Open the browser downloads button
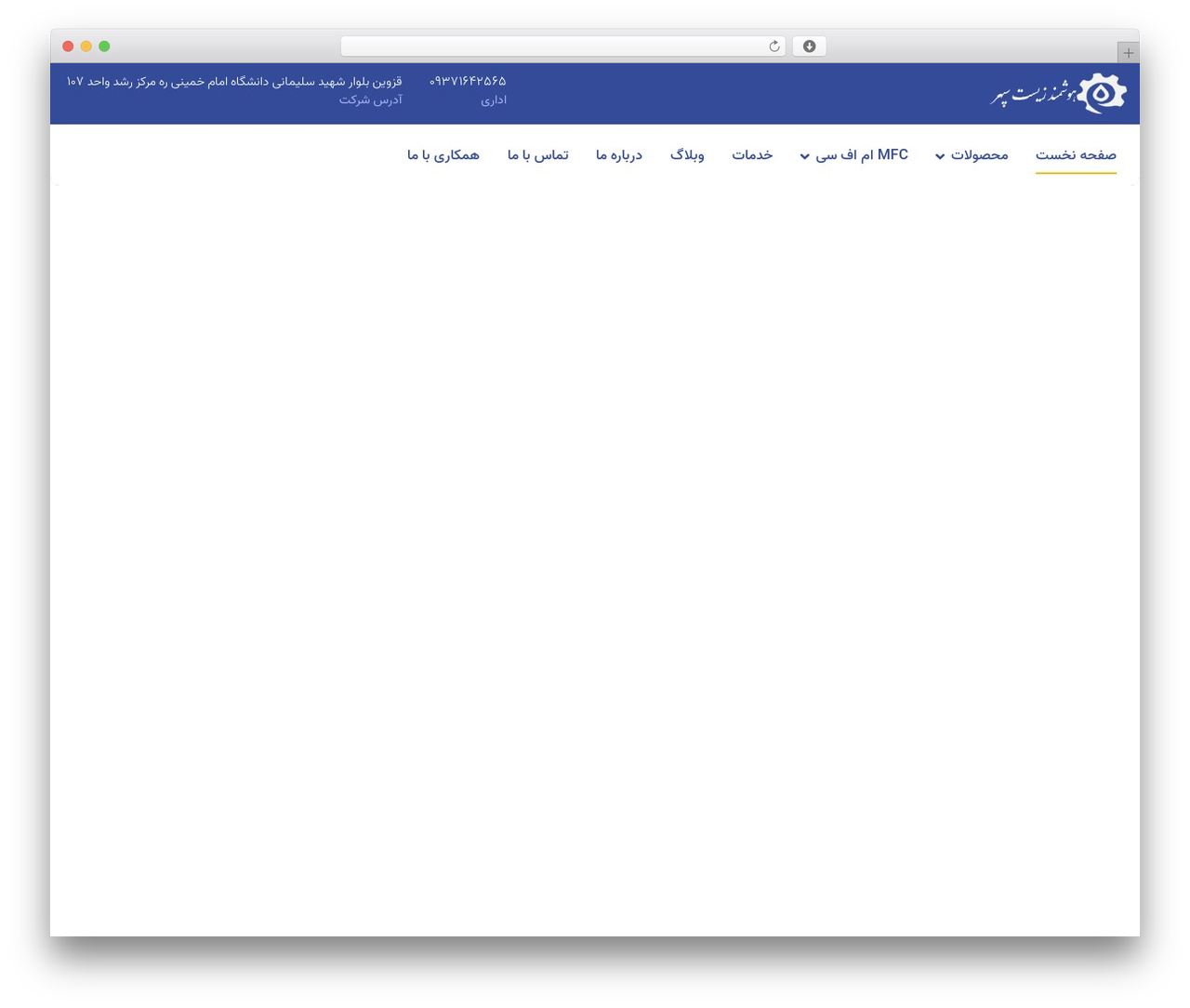The height and width of the screenshot is (1008, 1190). (809, 46)
